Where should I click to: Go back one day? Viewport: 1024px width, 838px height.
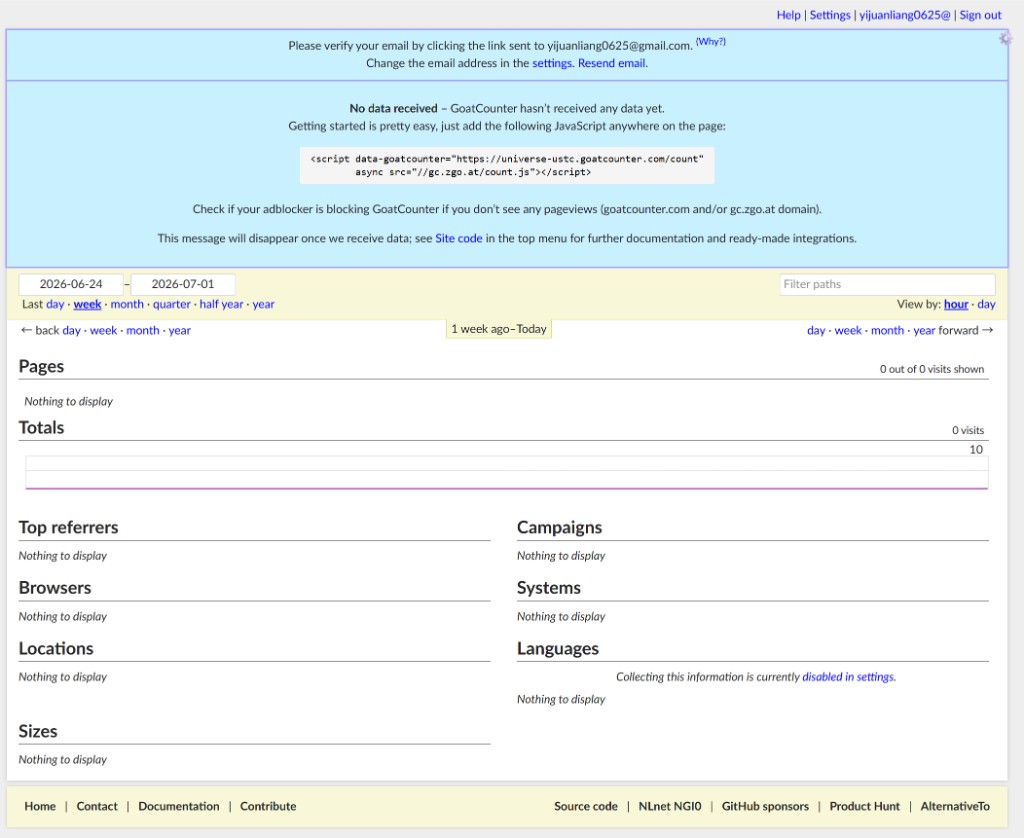coord(71,330)
